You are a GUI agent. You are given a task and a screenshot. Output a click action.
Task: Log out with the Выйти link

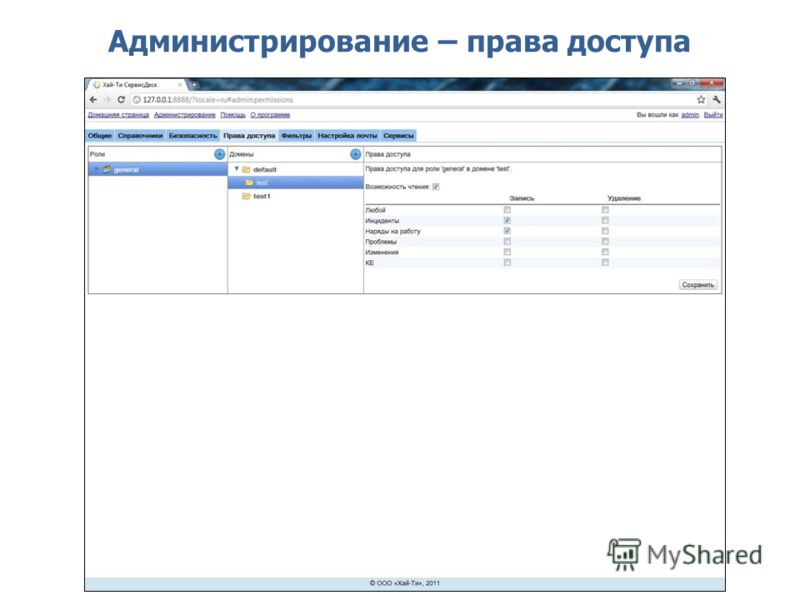[x=713, y=115]
